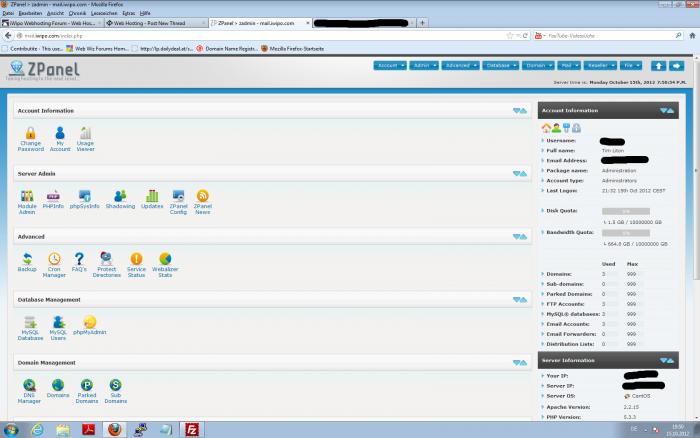Collapse the sidebar Server Information panel

(667, 360)
